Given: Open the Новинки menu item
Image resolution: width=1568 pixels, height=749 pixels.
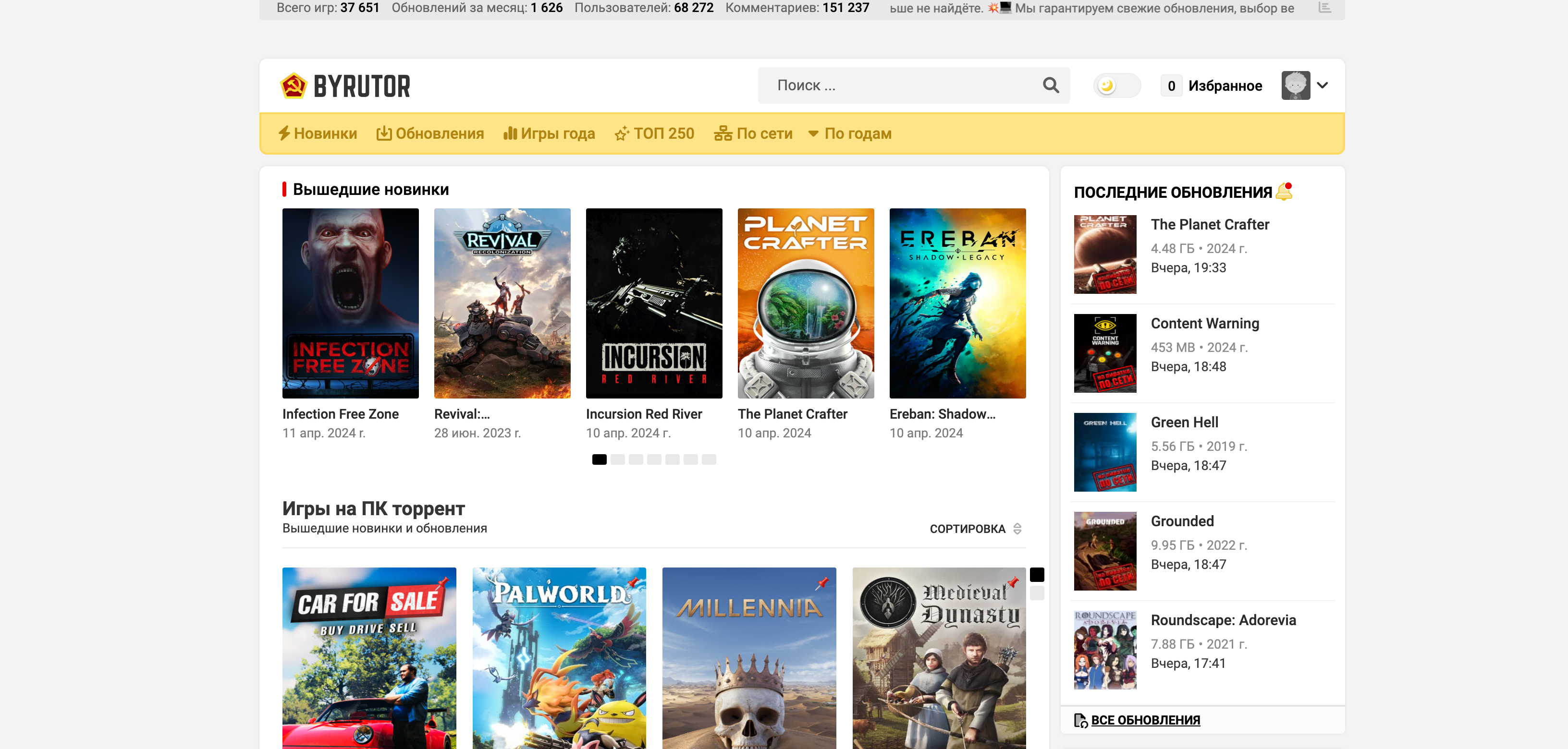Looking at the screenshot, I should 318,133.
